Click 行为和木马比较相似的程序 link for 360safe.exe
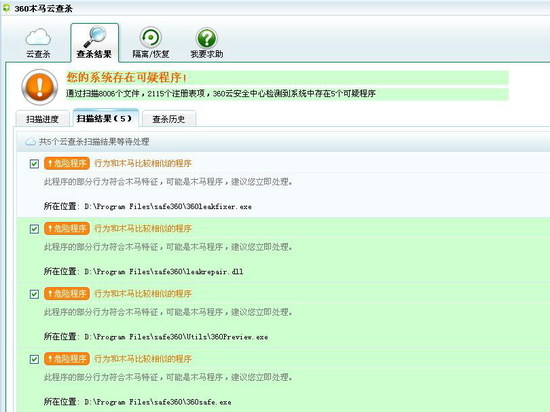This screenshot has height=412, width=550. pos(143,359)
